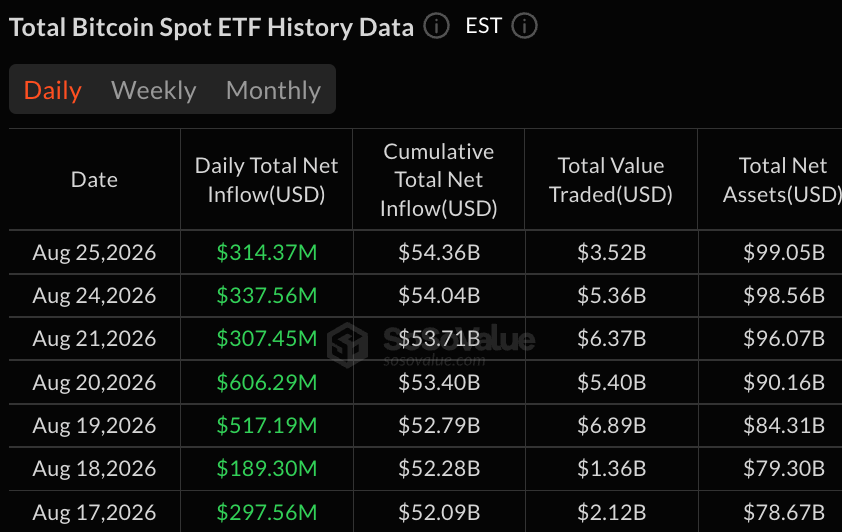The width and height of the screenshot is (842, 532).
Task: Click the $6.37B value traded cell
Action: (612, 339)
